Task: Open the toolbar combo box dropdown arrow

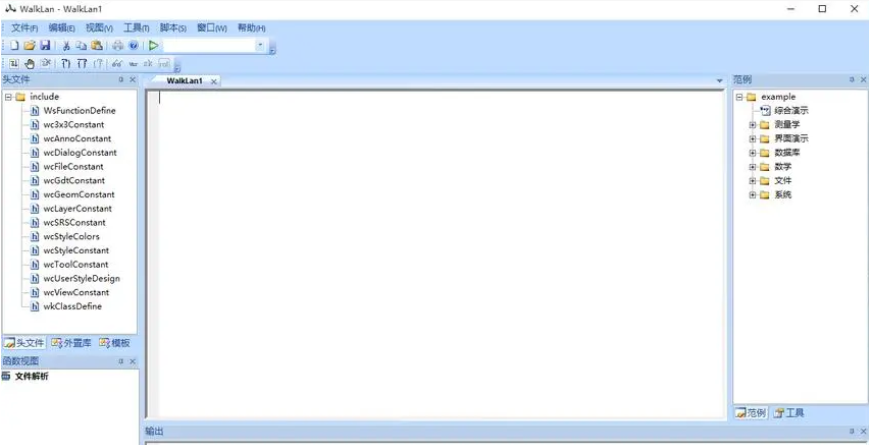Action: tap(260, 45)
